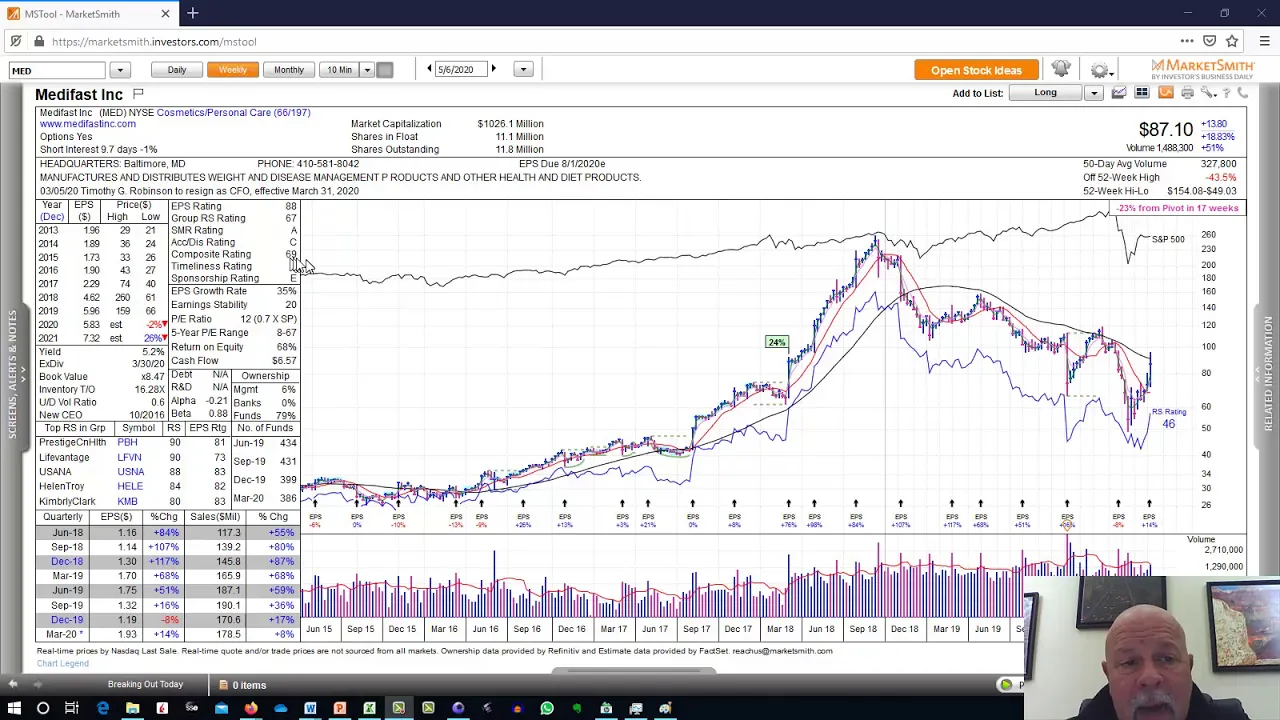Open a new browser tab
The image size is (1280, 720).
pos(192,13)
